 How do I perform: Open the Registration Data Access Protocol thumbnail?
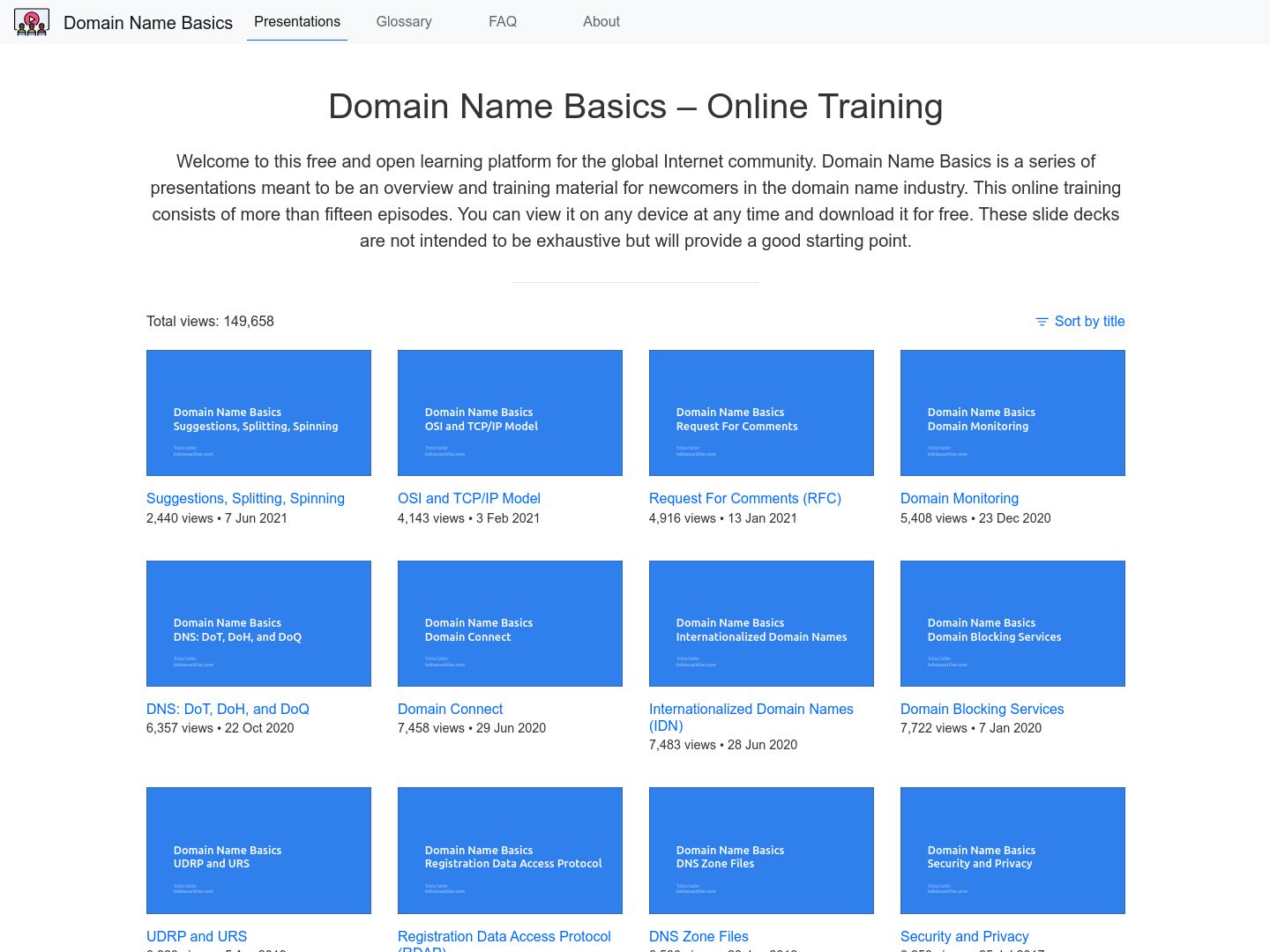(510, 851)
